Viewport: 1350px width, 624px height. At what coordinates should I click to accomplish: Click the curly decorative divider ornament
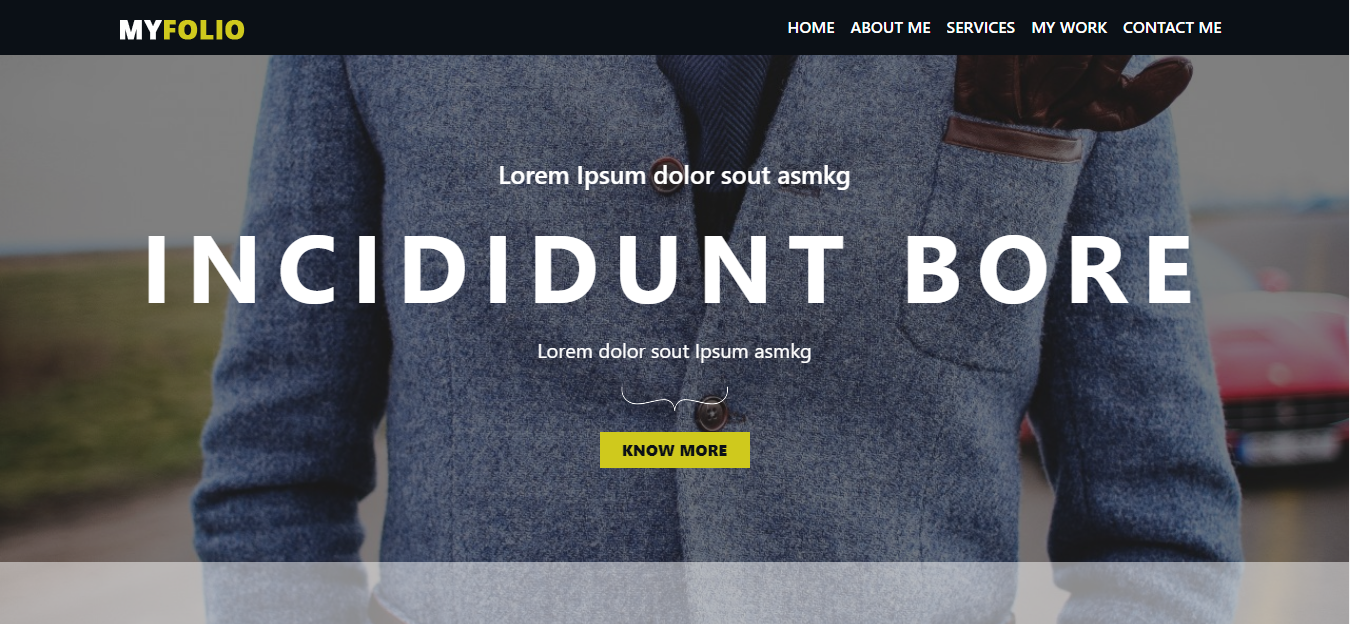[x=675, y=398]
